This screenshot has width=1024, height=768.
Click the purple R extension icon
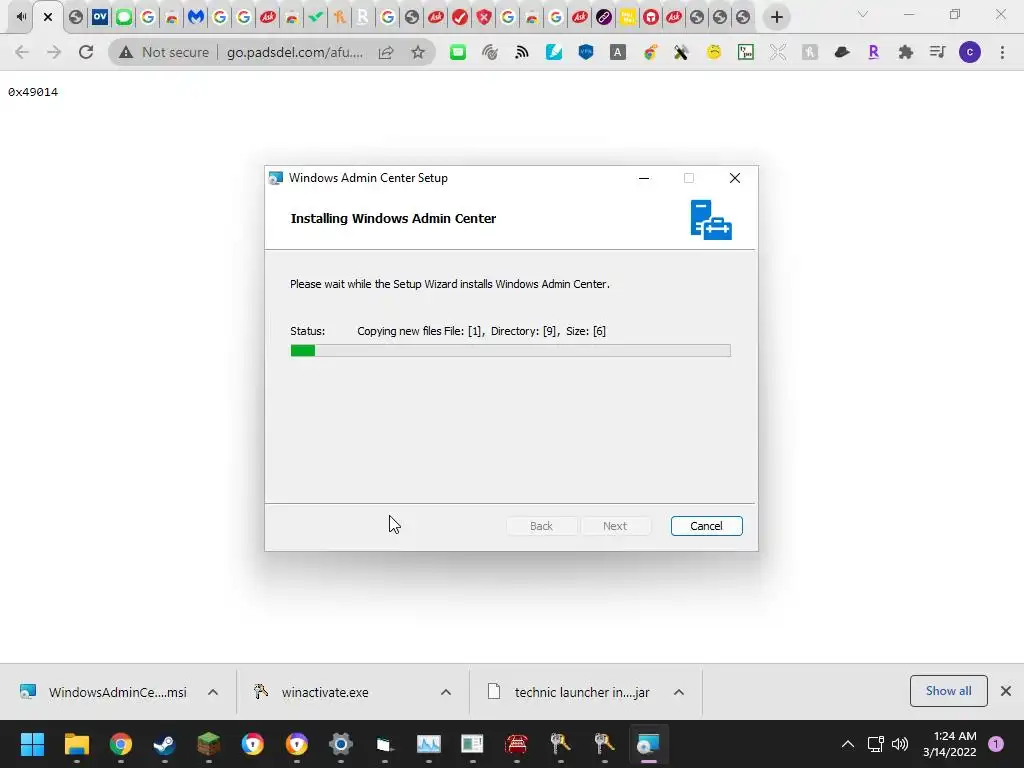(873, 52)
